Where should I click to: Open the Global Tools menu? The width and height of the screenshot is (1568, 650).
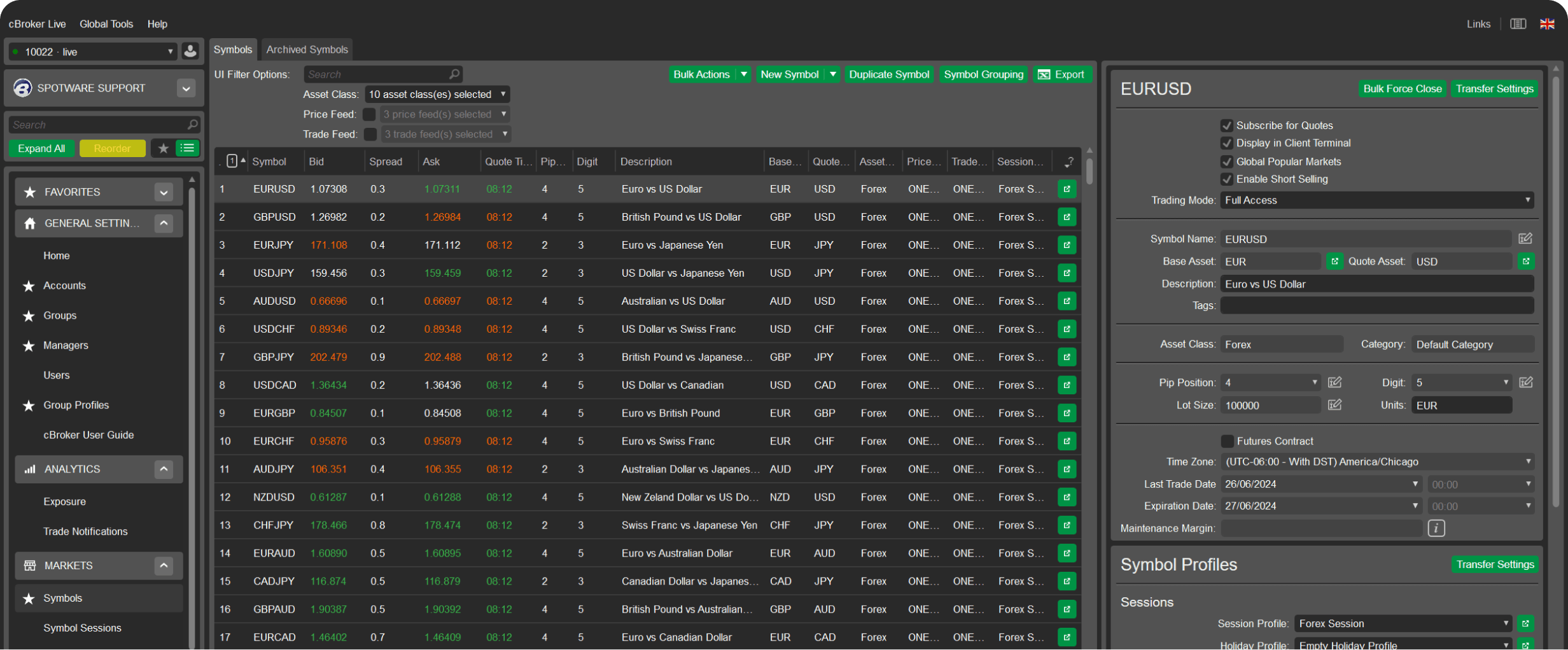[106, 24]
